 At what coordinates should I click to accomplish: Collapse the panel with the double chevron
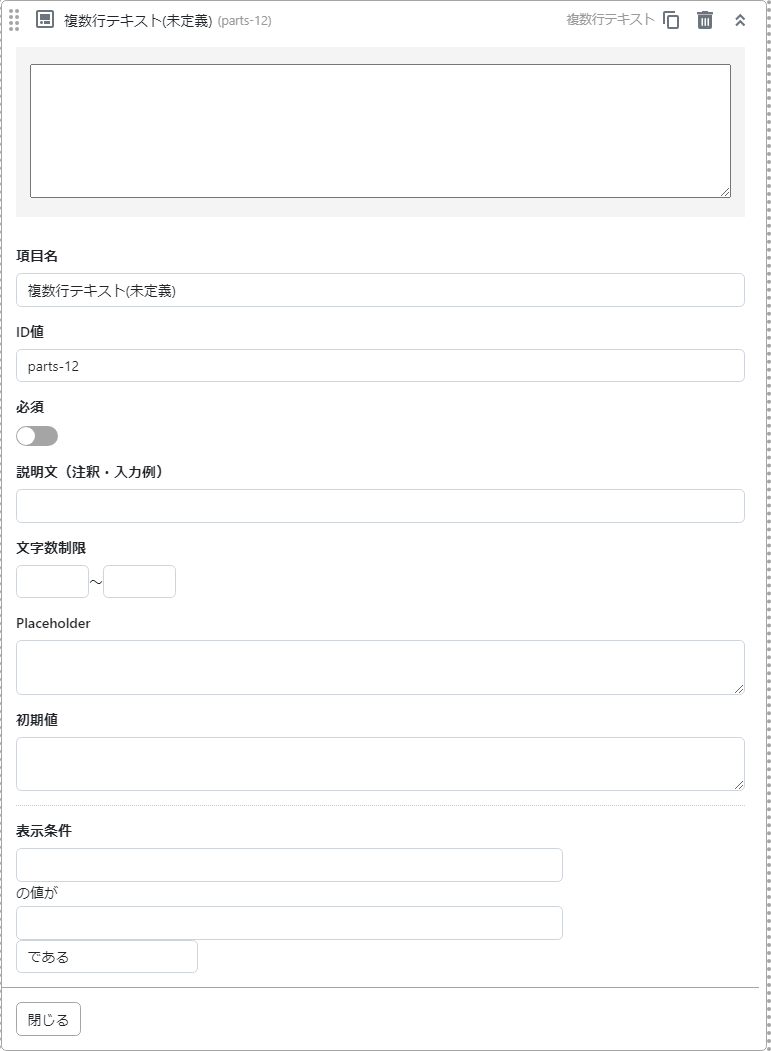(x=740, y=20)
